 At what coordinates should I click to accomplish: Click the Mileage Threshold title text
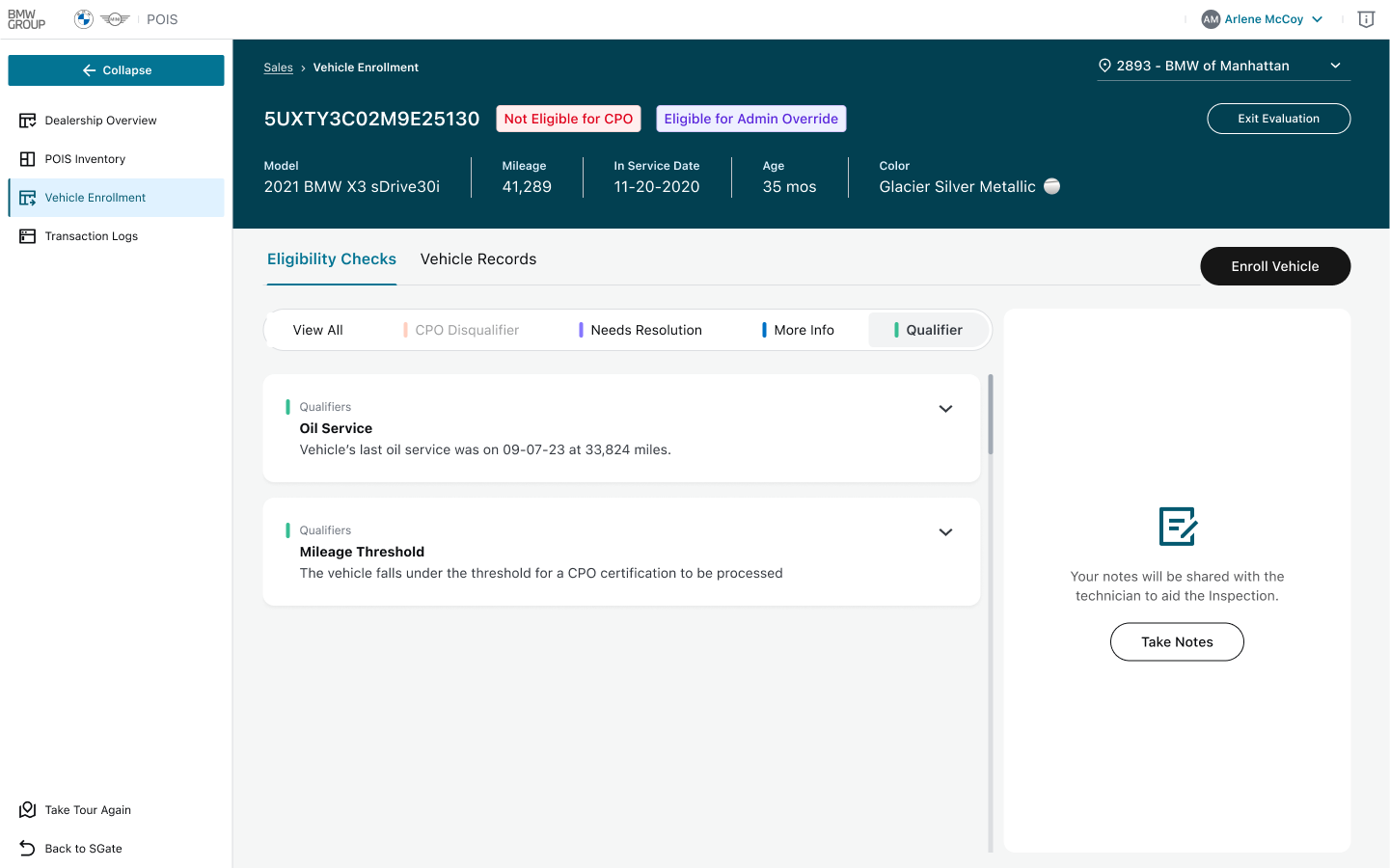(x=362, y=552)
